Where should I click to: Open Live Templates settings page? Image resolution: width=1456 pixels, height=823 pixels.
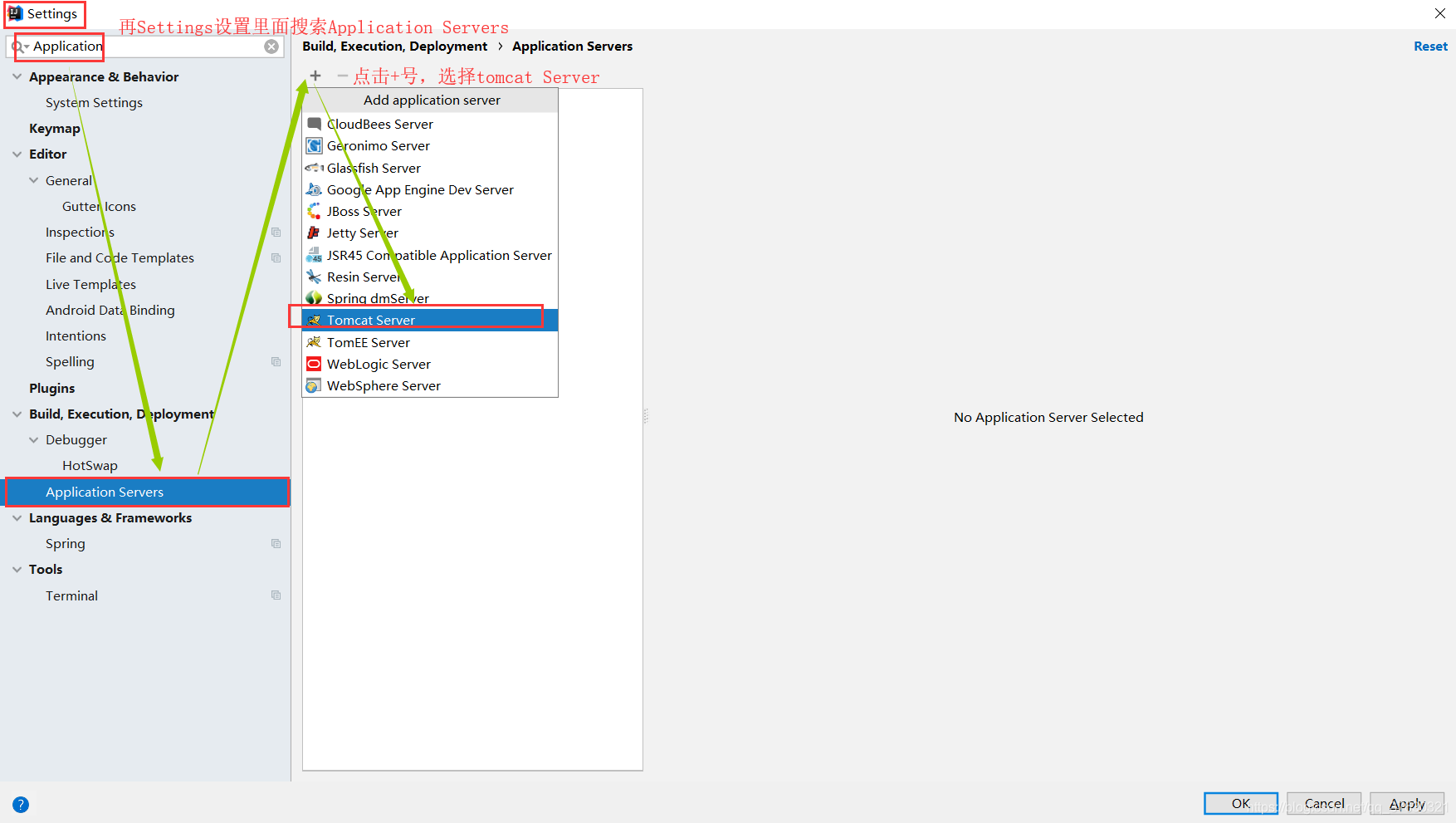(x=90, y=284)
